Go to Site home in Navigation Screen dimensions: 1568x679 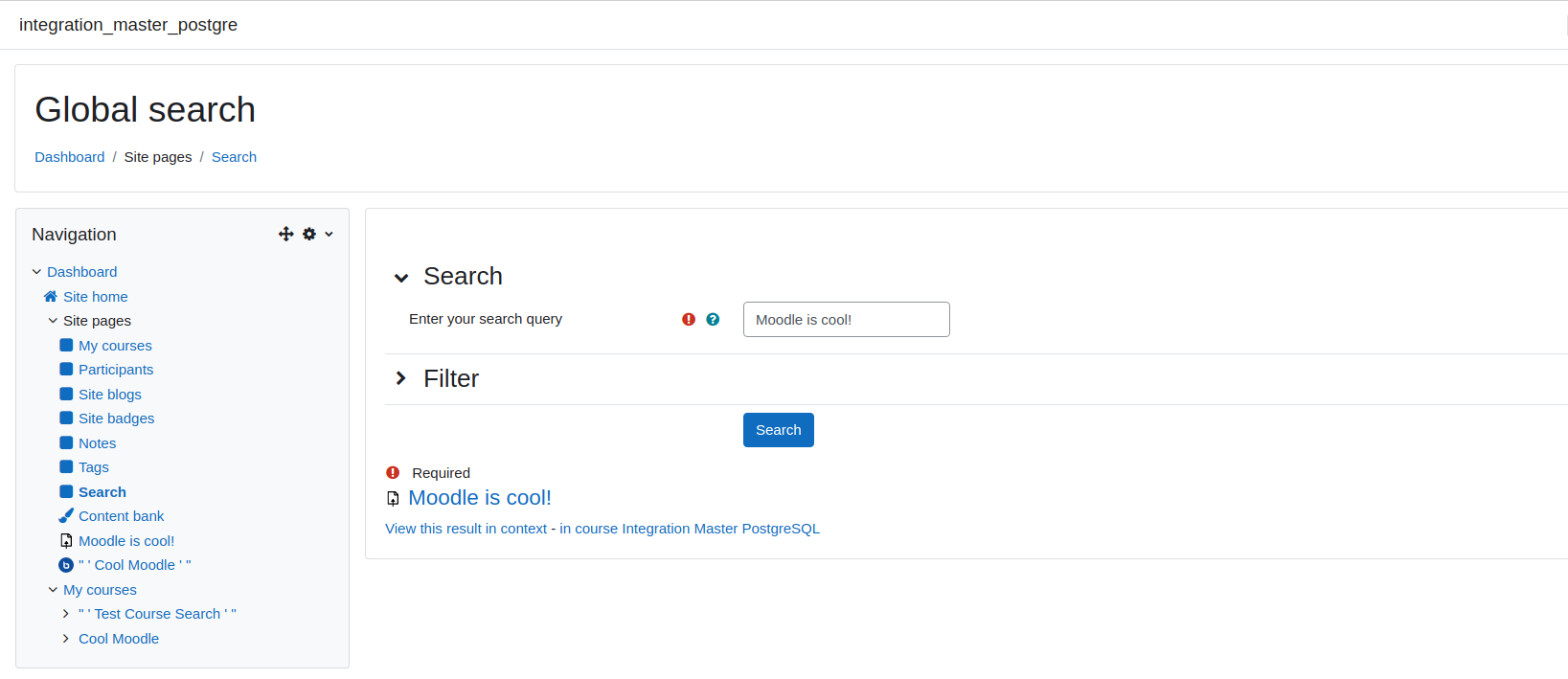96,297
